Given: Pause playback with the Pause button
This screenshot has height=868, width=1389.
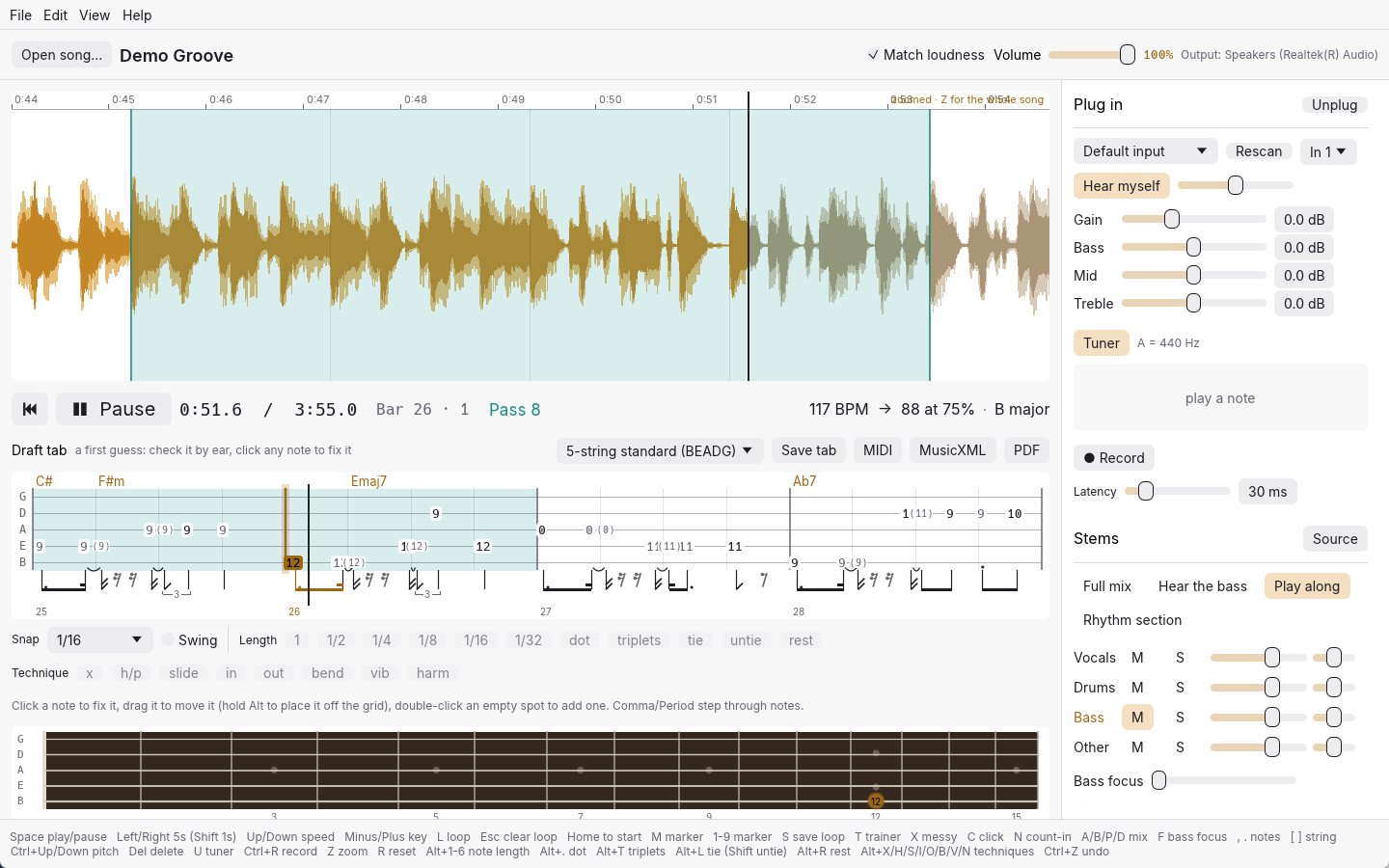Looking at the screenshot, I should click(x=114, y=409).
